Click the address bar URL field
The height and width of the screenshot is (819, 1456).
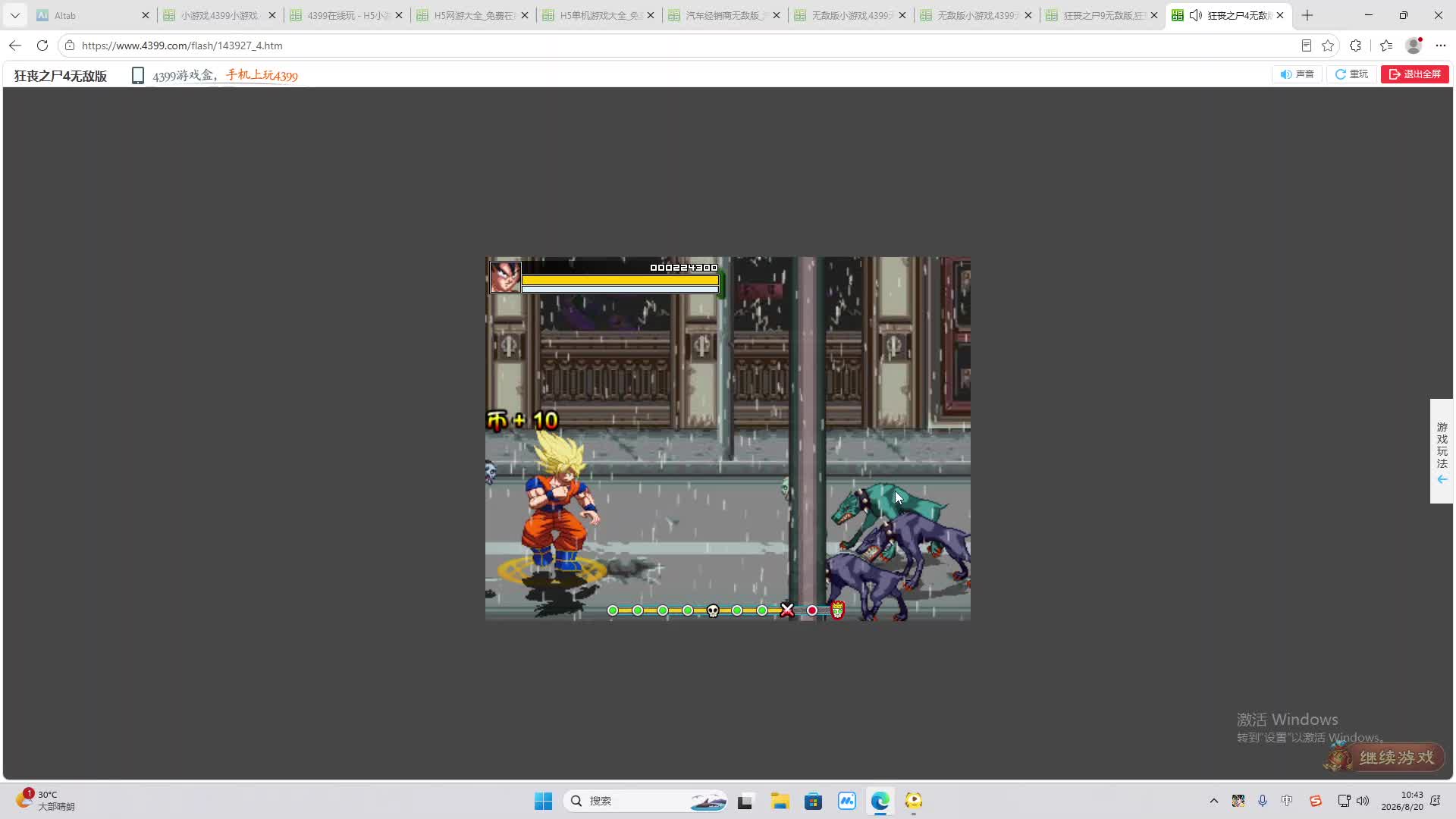[x=682, y=45]
